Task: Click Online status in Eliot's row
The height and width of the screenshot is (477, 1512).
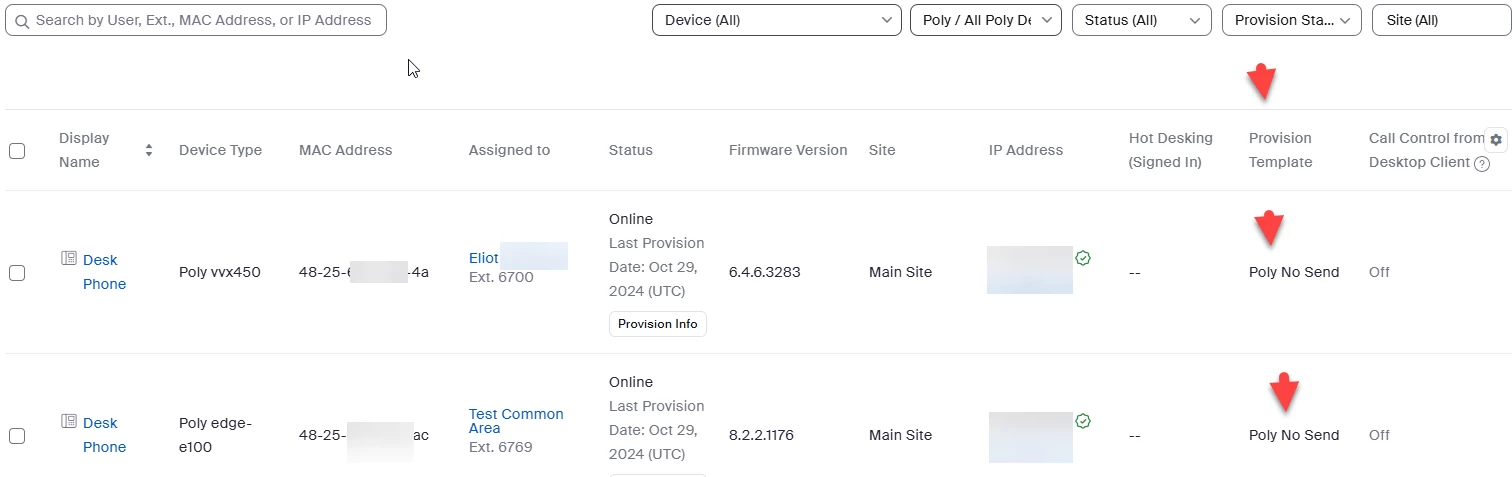Action: (631, 219)
